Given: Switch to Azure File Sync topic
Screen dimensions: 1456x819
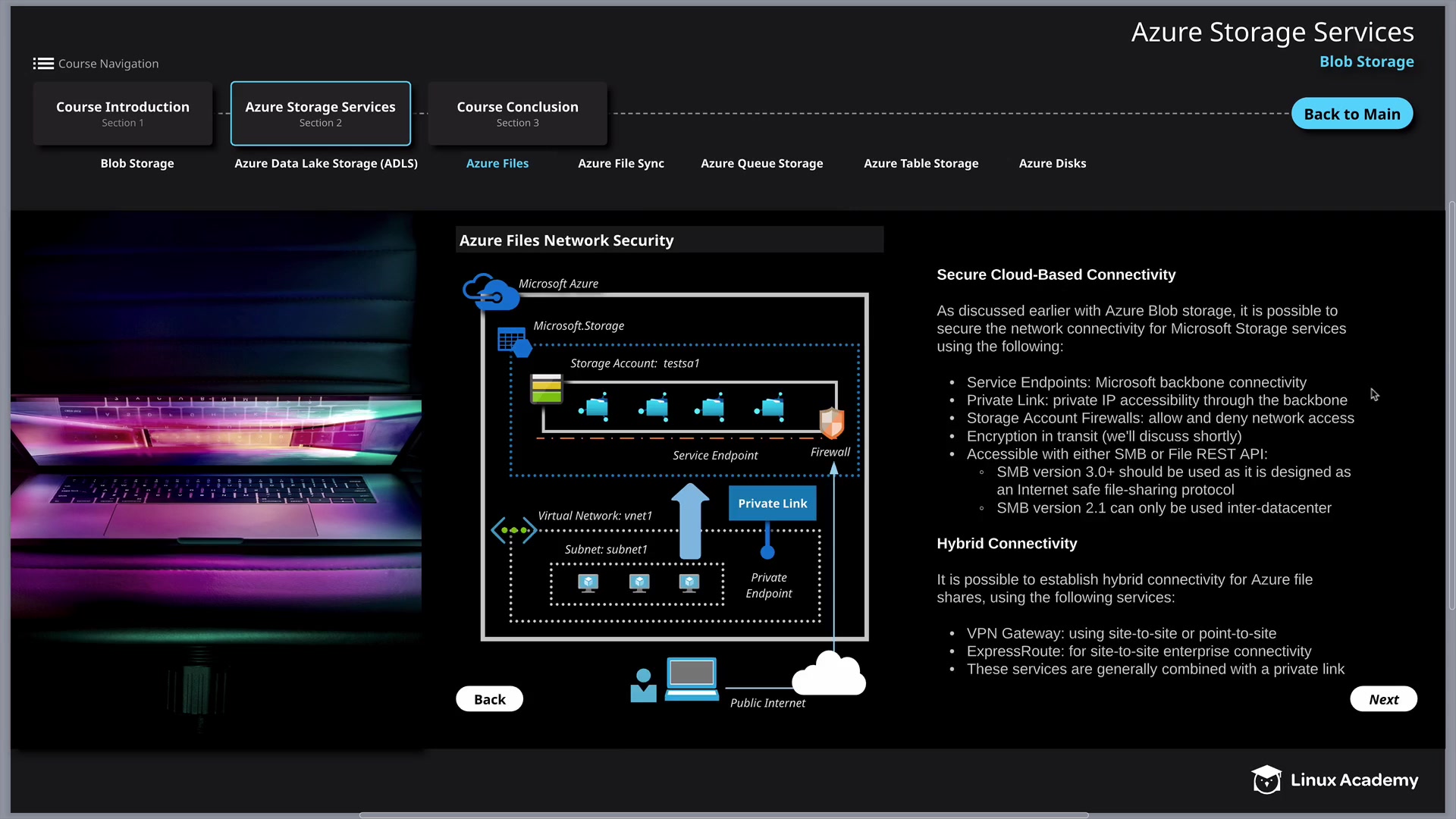Looking at the screenshot, I should 620,164.
